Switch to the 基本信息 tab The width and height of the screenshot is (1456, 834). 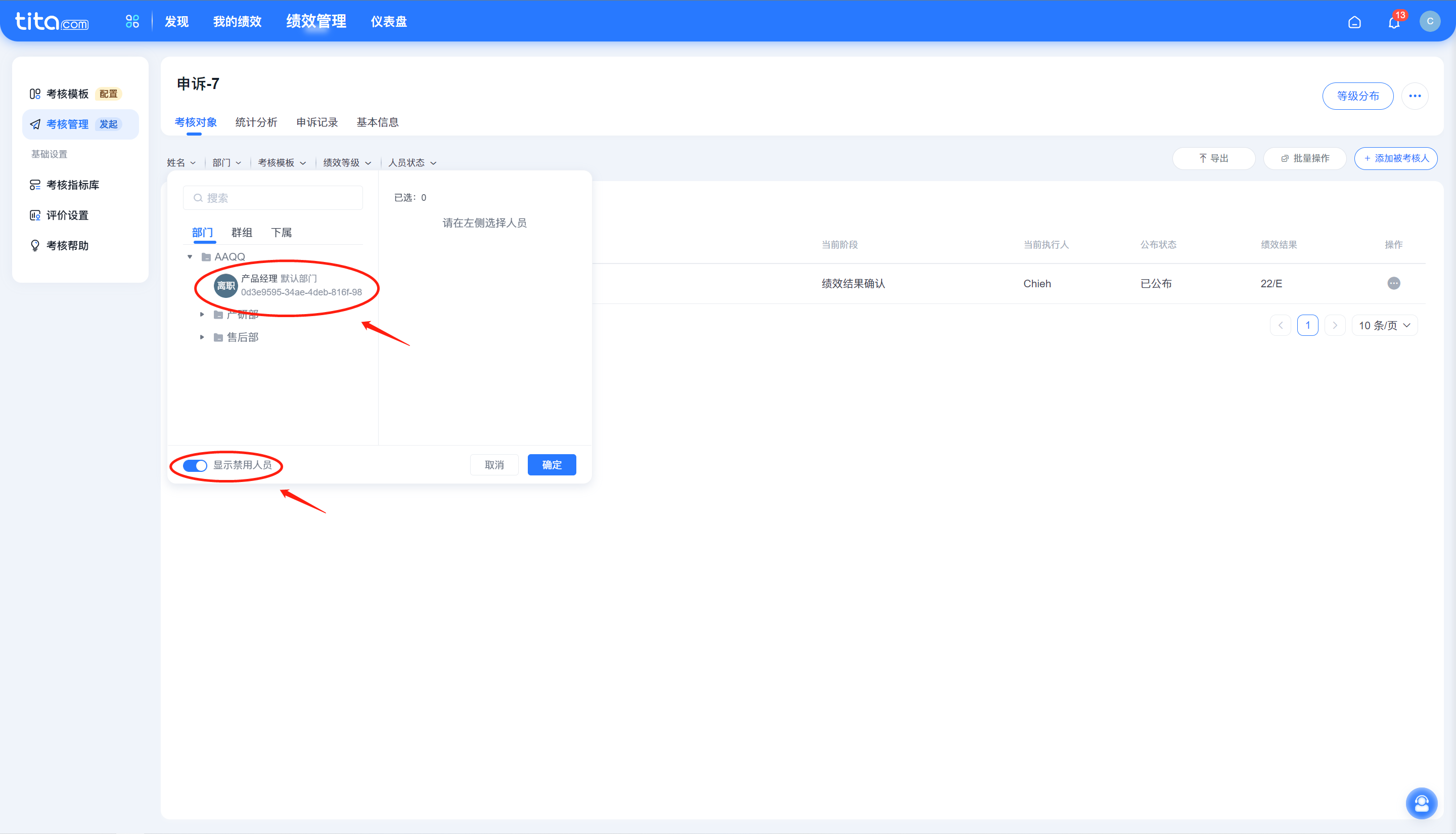pyautogui.click(x=377, y=122)
